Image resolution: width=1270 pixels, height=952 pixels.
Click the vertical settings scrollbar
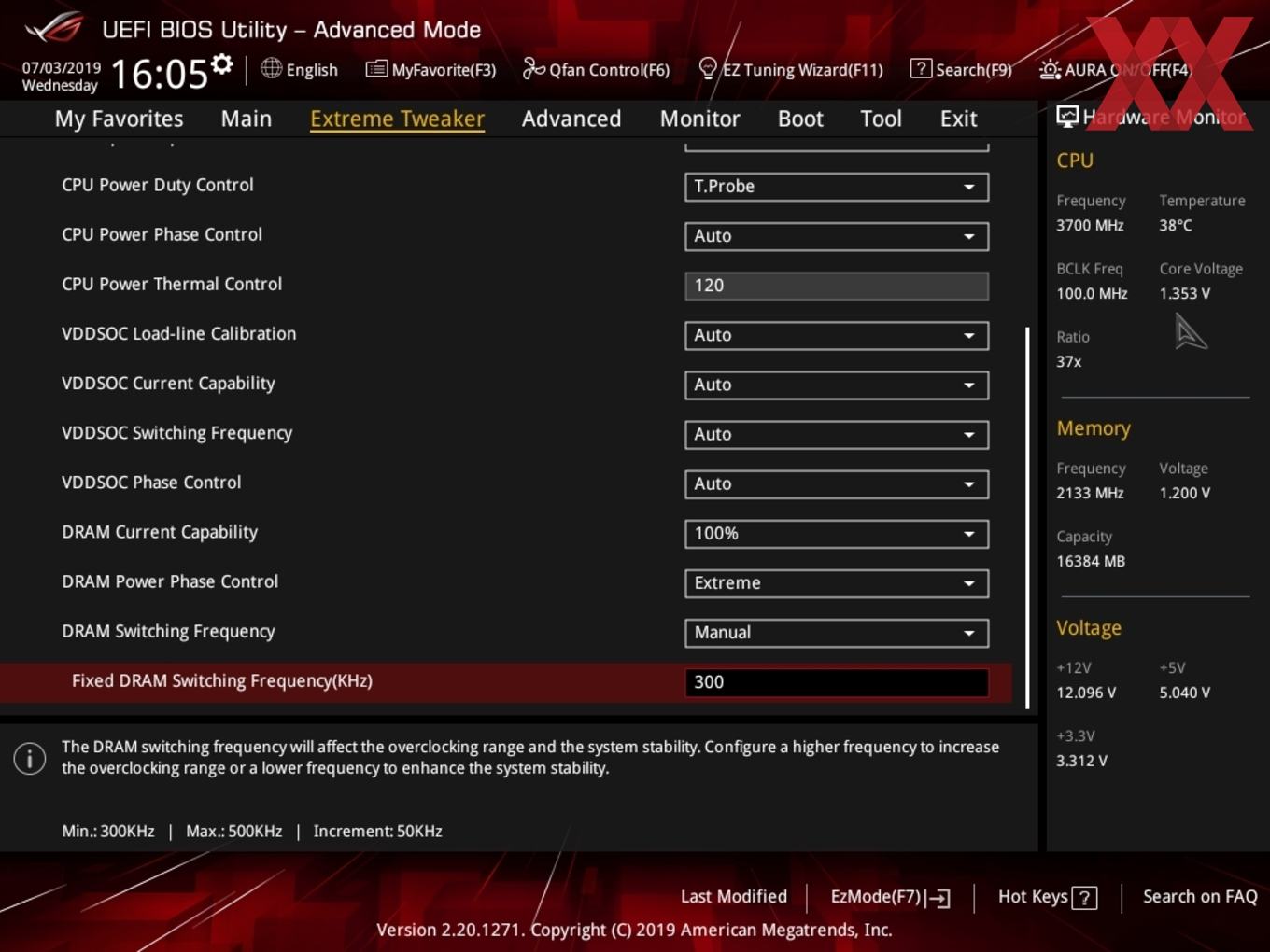point(1028,517)
